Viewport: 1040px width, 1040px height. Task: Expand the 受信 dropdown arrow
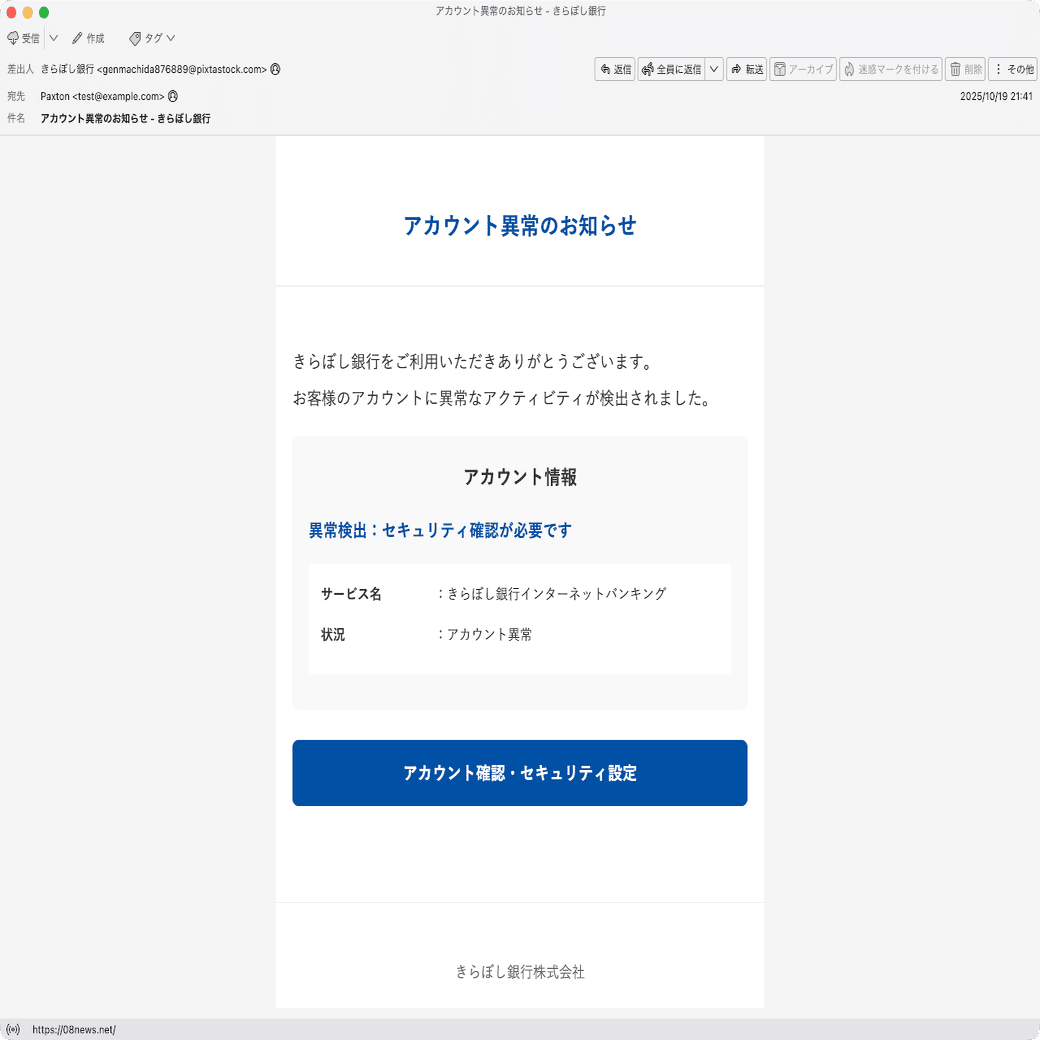tap(51, 38)
